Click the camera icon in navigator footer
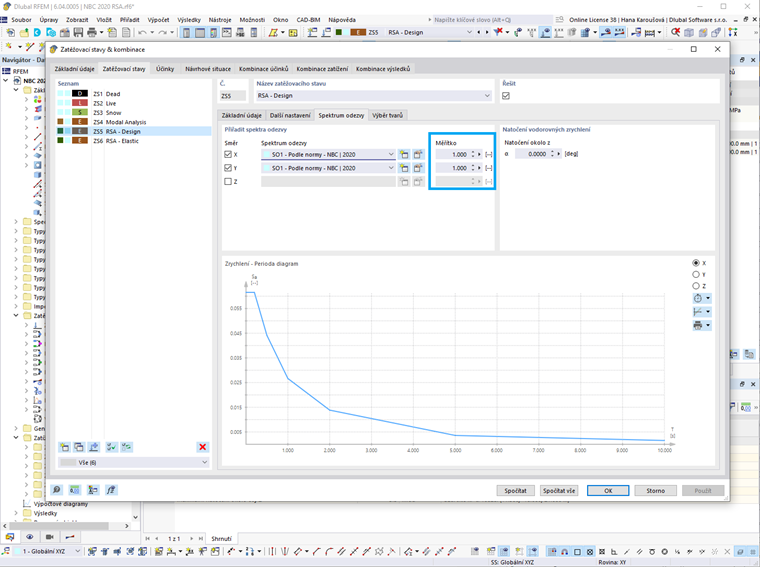This screenshot has height=567, width=760. tap(49, 536)
